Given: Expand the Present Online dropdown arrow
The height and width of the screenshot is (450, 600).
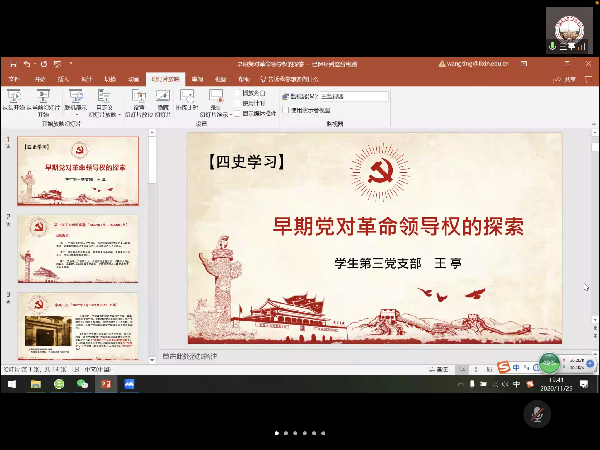Looking at the screenshot, I should click(76, 114).
